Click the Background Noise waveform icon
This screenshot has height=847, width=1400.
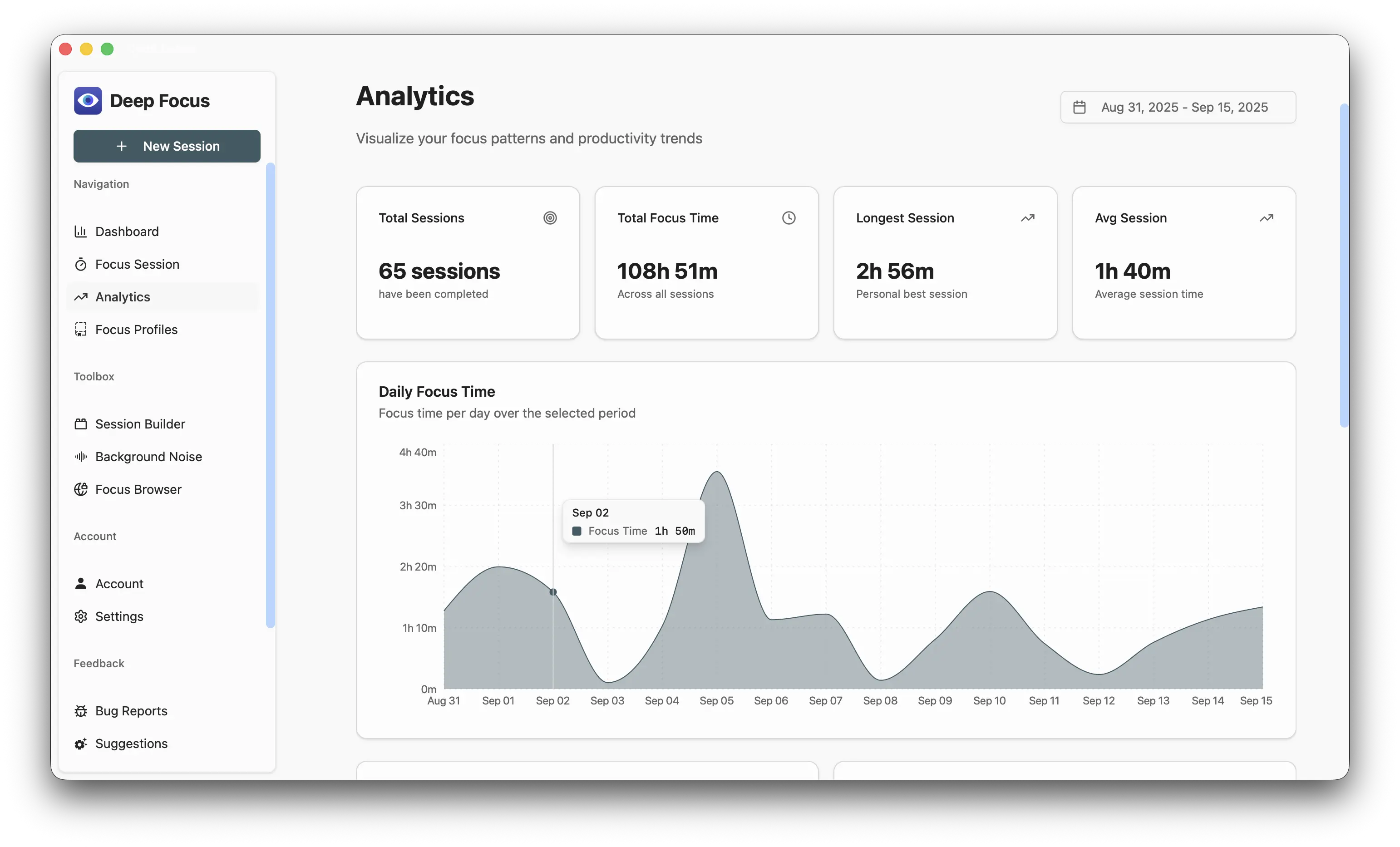(x=81, y=457)
